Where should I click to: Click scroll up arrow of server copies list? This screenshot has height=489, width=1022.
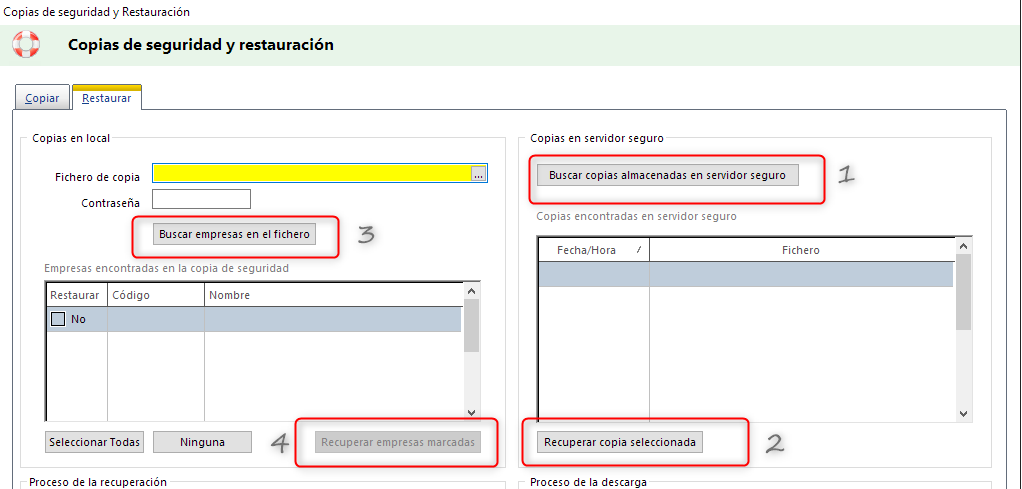tap(963, 246)
